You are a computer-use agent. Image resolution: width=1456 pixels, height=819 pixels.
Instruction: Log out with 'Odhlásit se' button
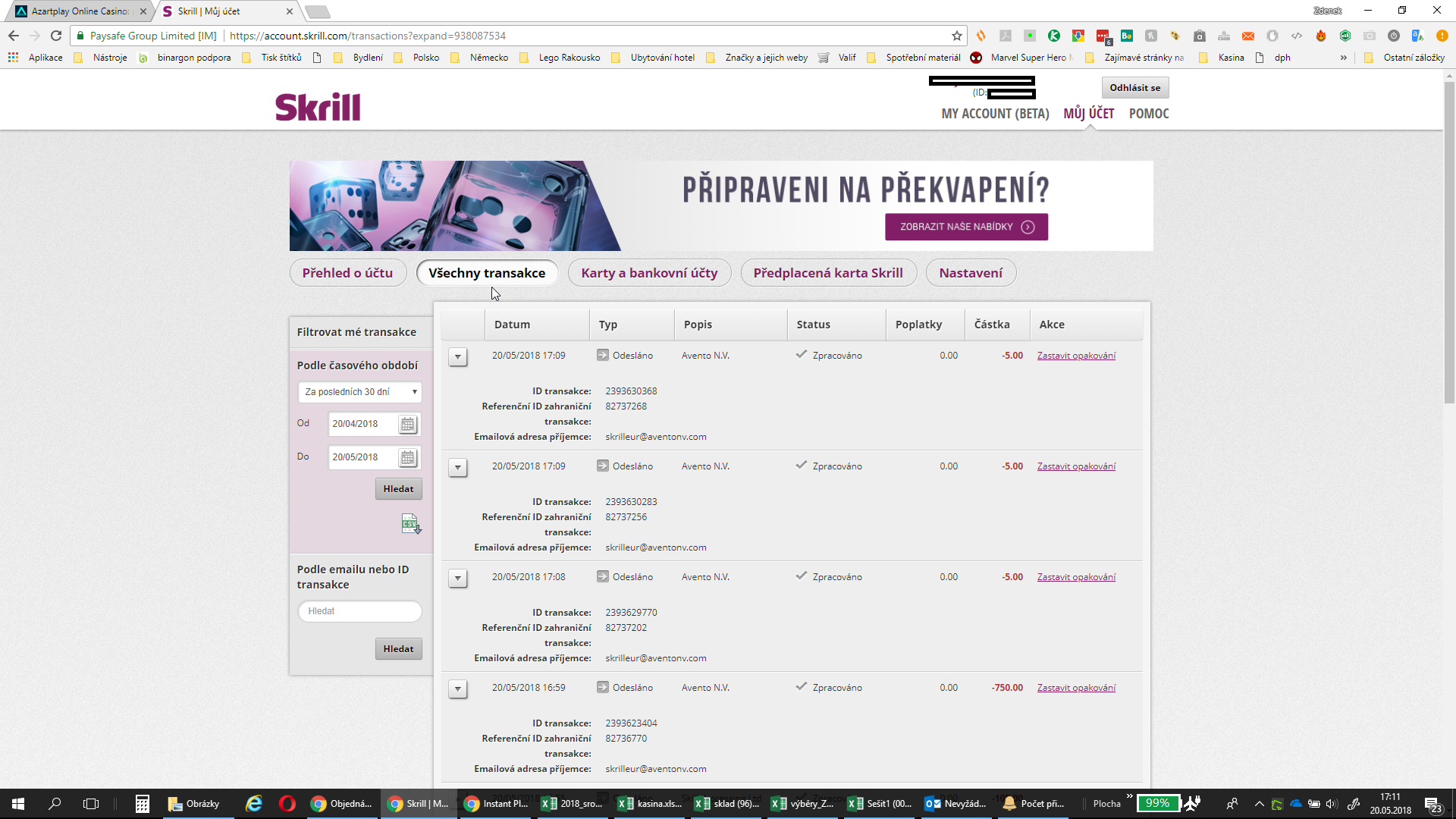[x=1134, y=88]
